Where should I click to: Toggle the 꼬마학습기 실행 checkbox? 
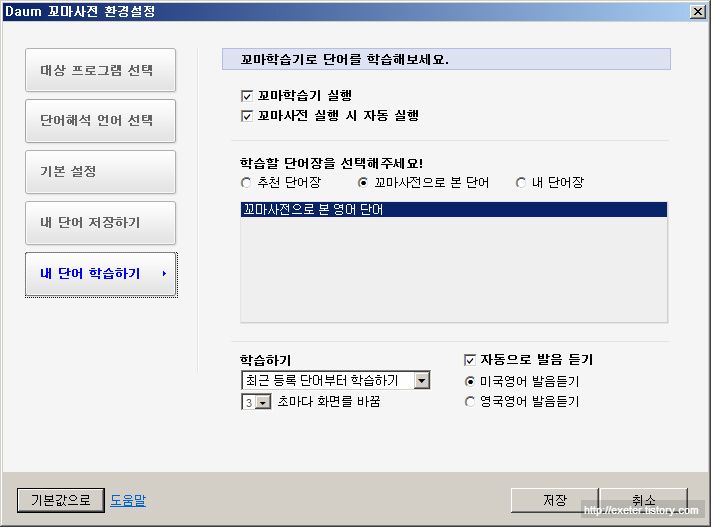247,96
